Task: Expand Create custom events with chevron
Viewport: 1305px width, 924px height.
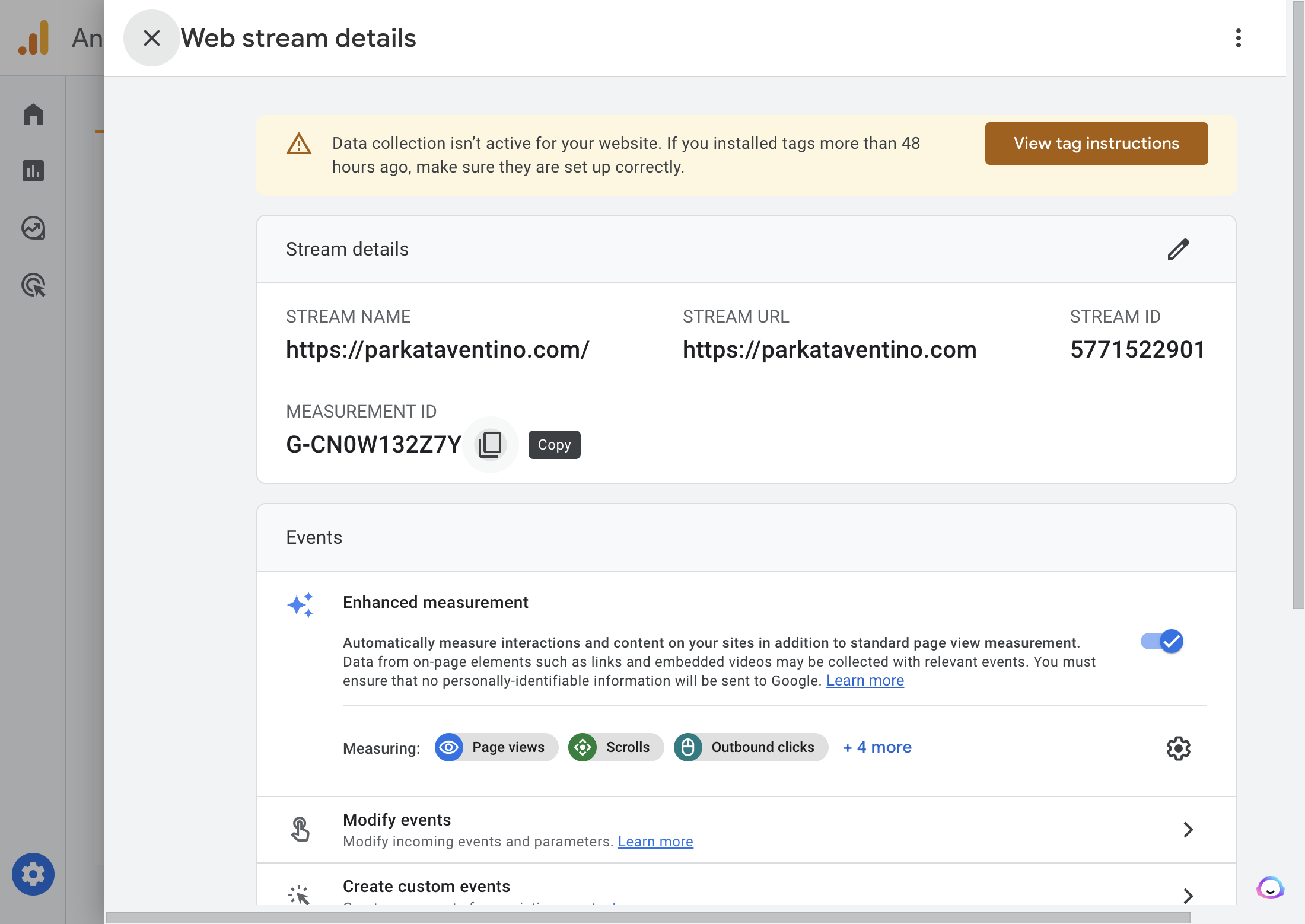Action: click(1188, 896)
